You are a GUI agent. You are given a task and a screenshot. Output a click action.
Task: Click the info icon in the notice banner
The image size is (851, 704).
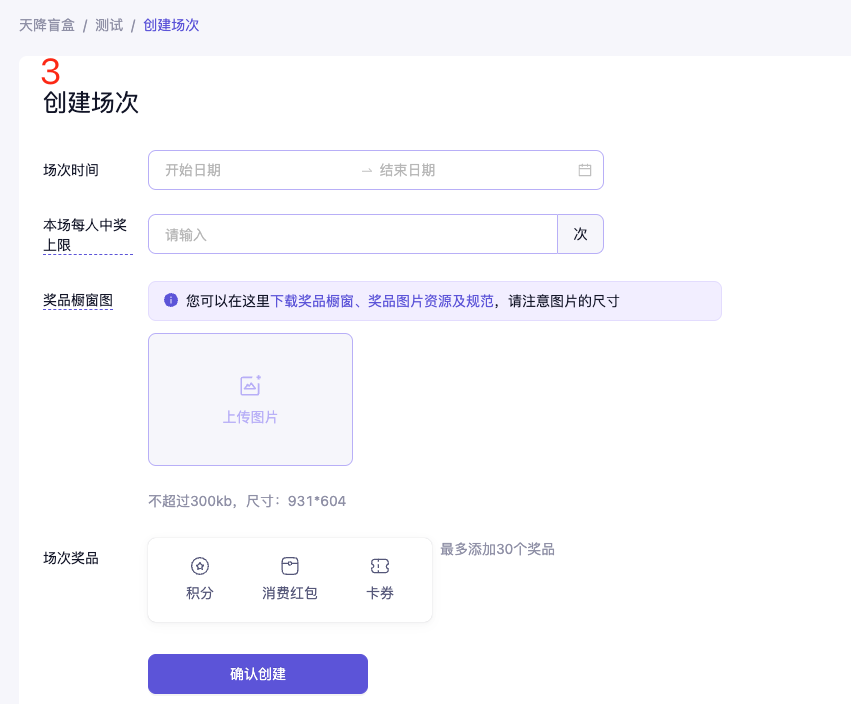[170, 300]
